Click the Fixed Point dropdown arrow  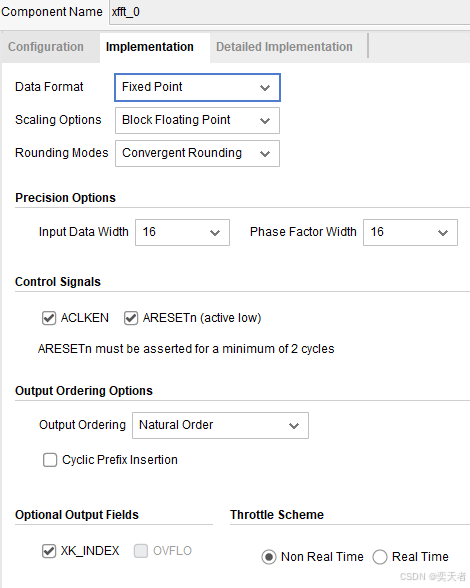coord(265,88)
